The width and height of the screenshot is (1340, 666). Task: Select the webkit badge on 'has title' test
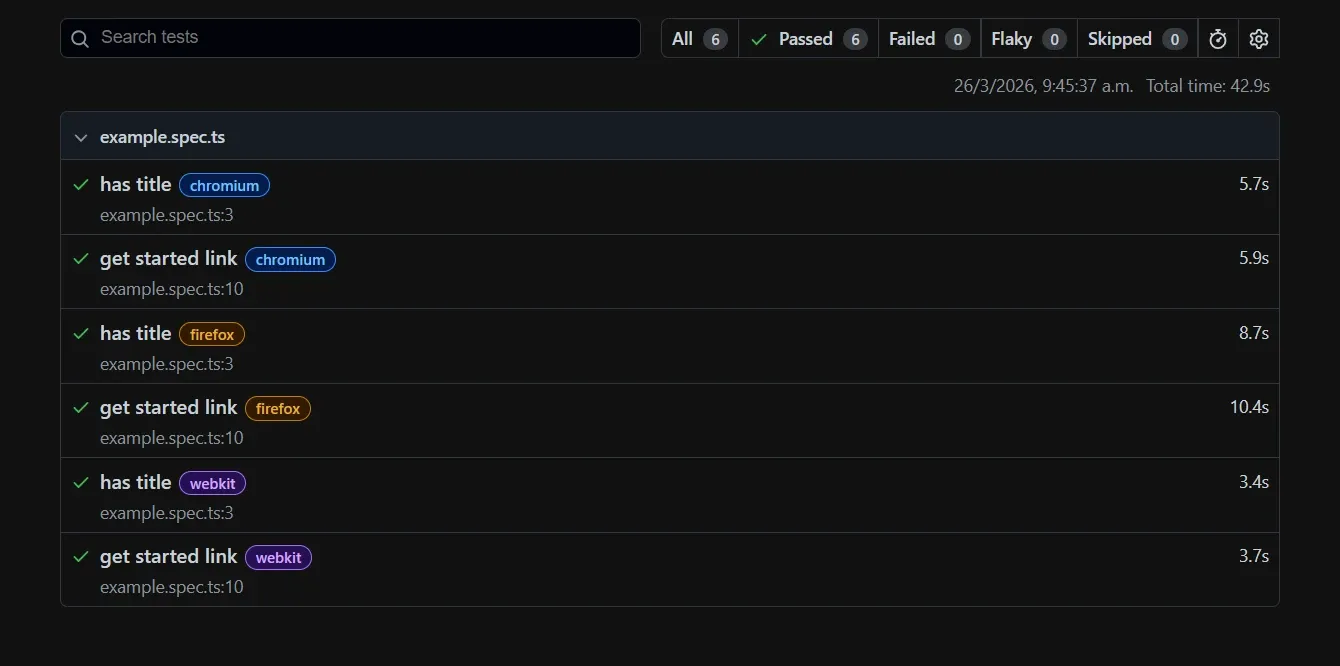pyautogui.click(x=212, y=483)
